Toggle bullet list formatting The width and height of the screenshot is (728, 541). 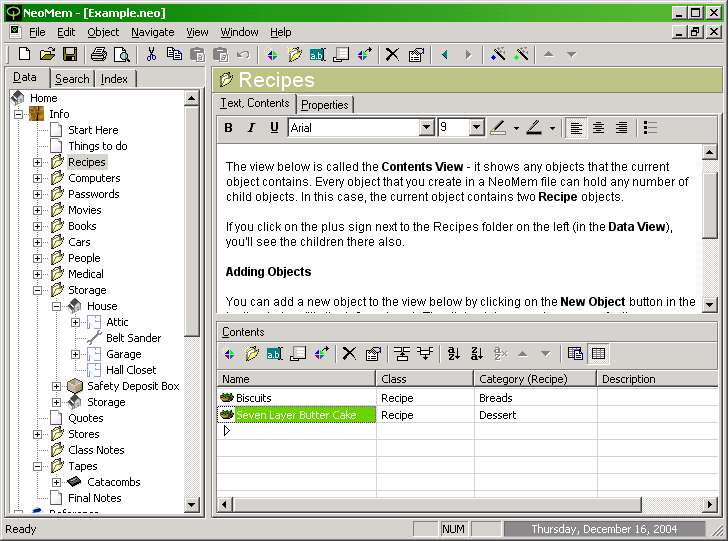650,128
